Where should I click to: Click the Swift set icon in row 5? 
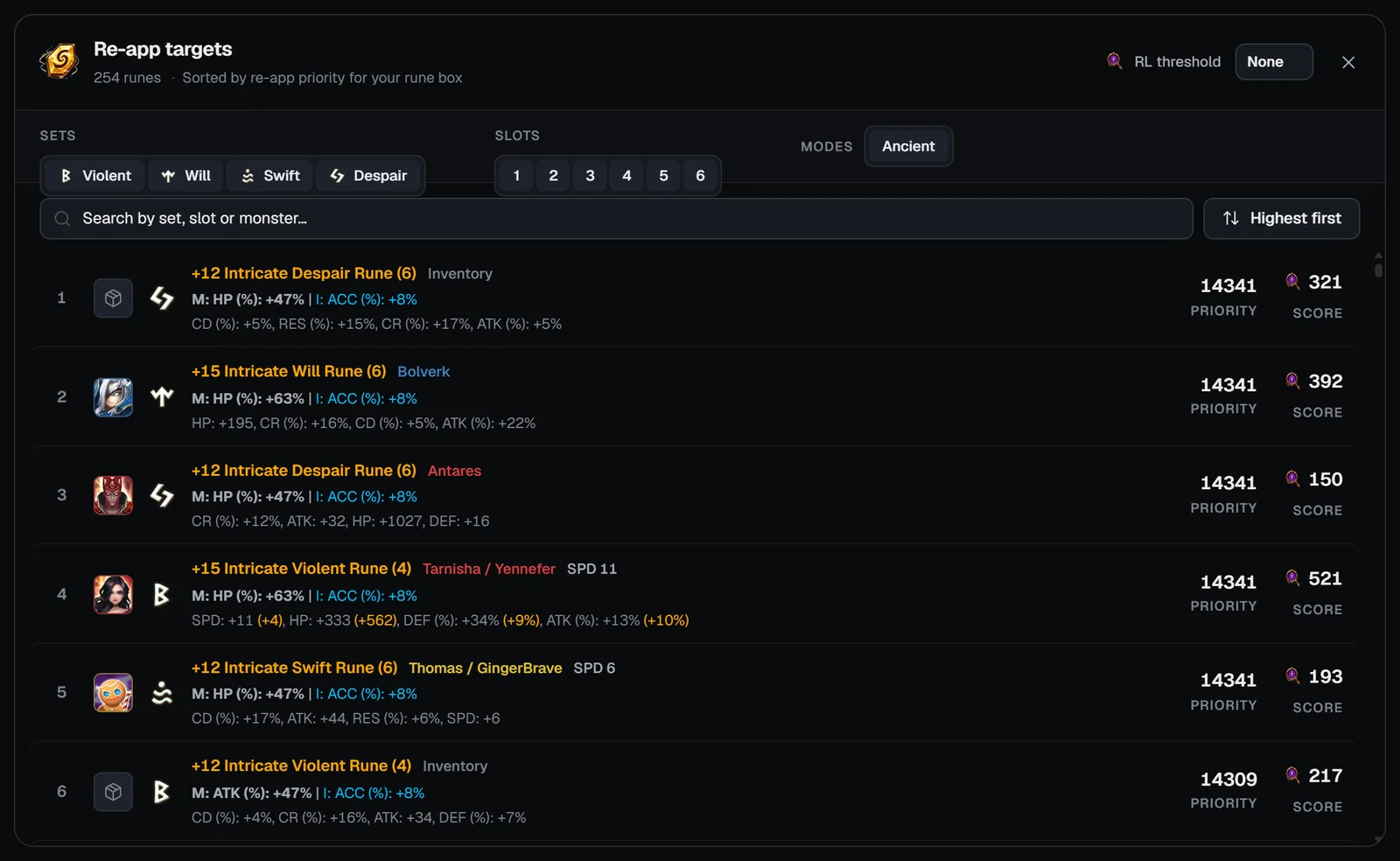click(x=162, y=692)
